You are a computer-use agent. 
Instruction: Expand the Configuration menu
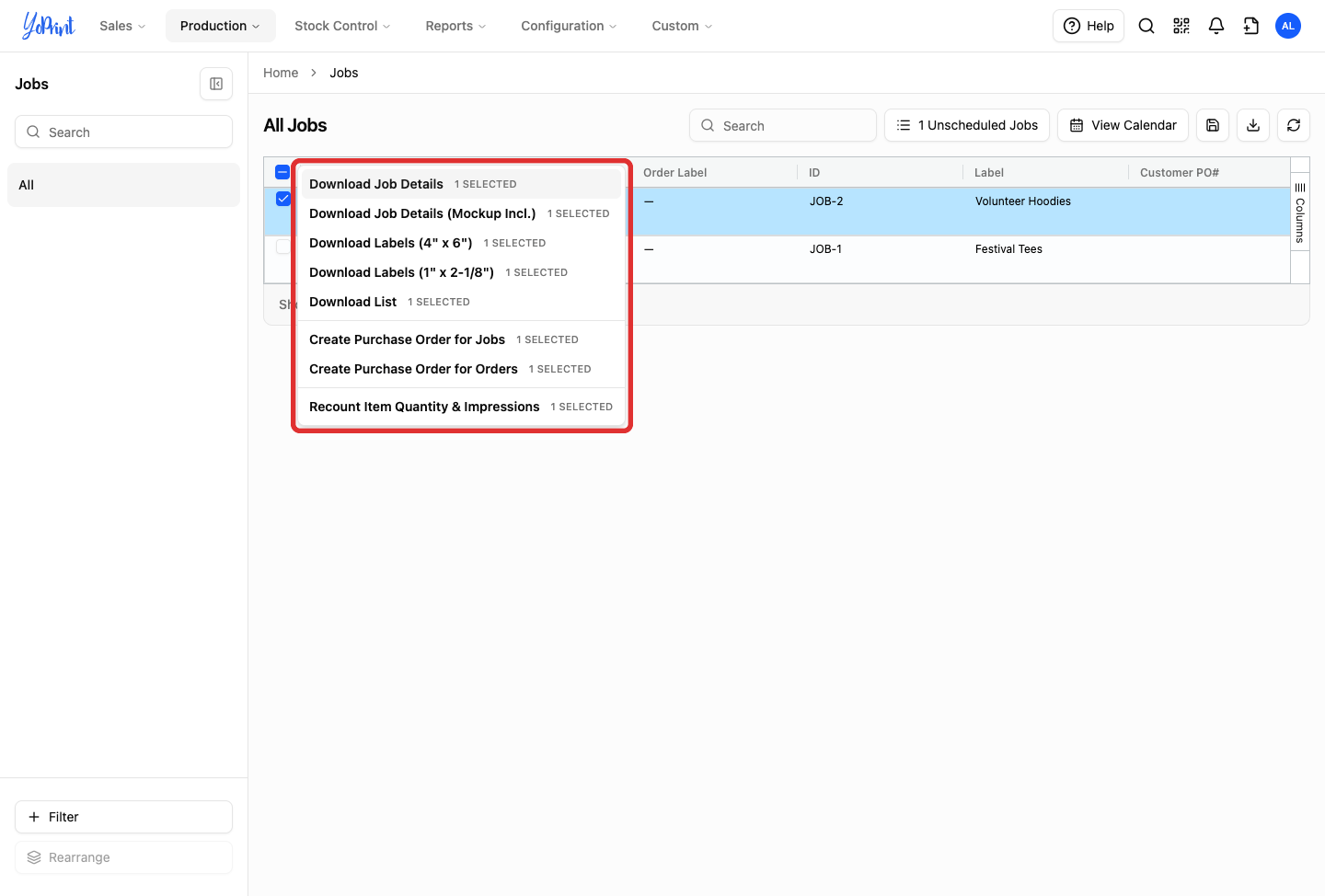pyautogui.click(x=569, y=26)
